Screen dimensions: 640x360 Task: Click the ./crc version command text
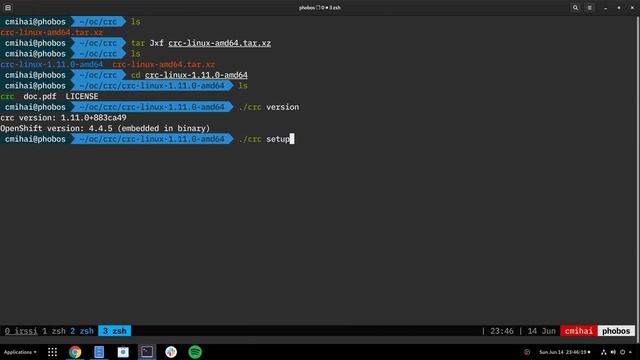pos(269,107)
